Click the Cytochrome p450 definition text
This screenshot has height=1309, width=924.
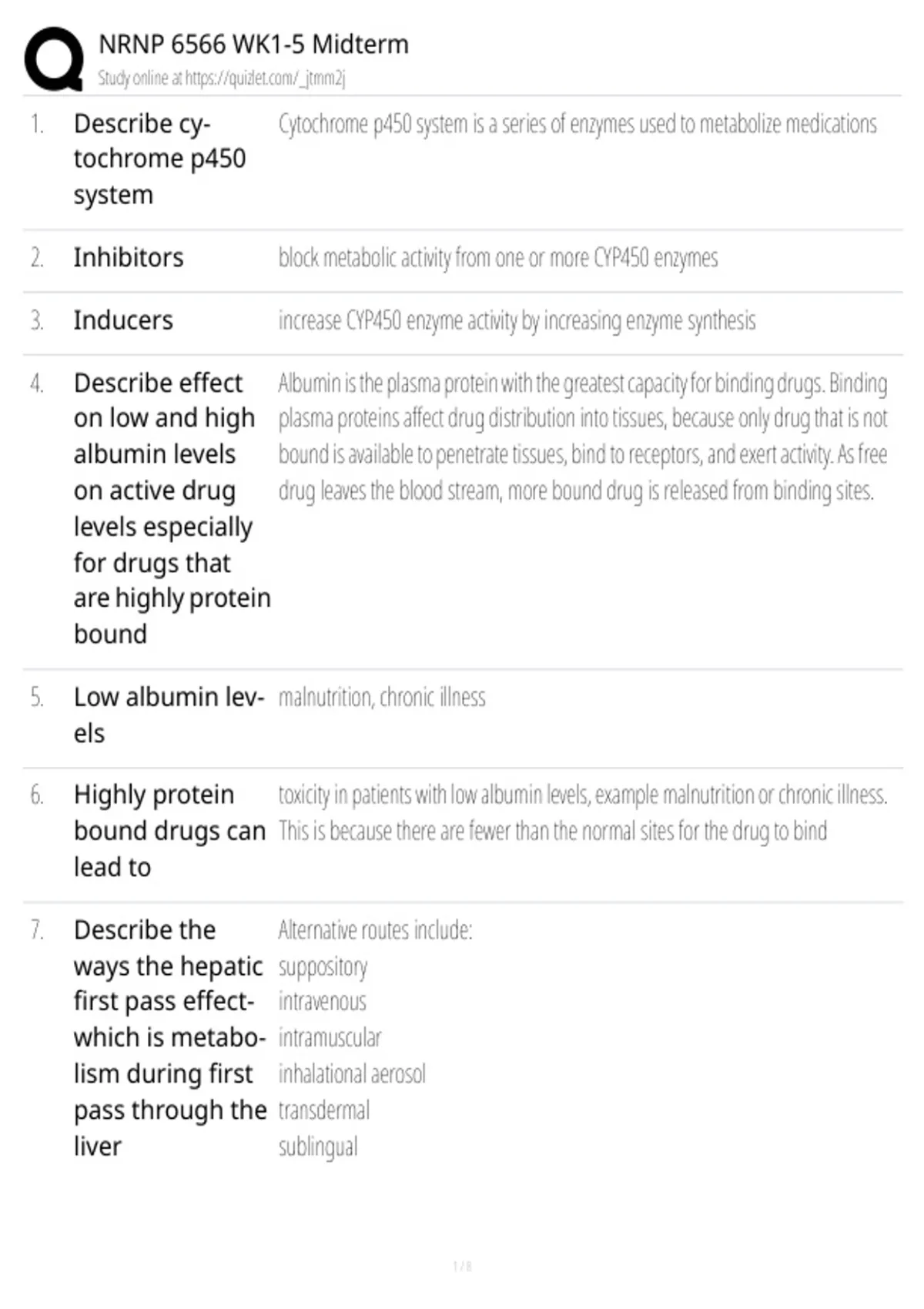click(577, 124)
